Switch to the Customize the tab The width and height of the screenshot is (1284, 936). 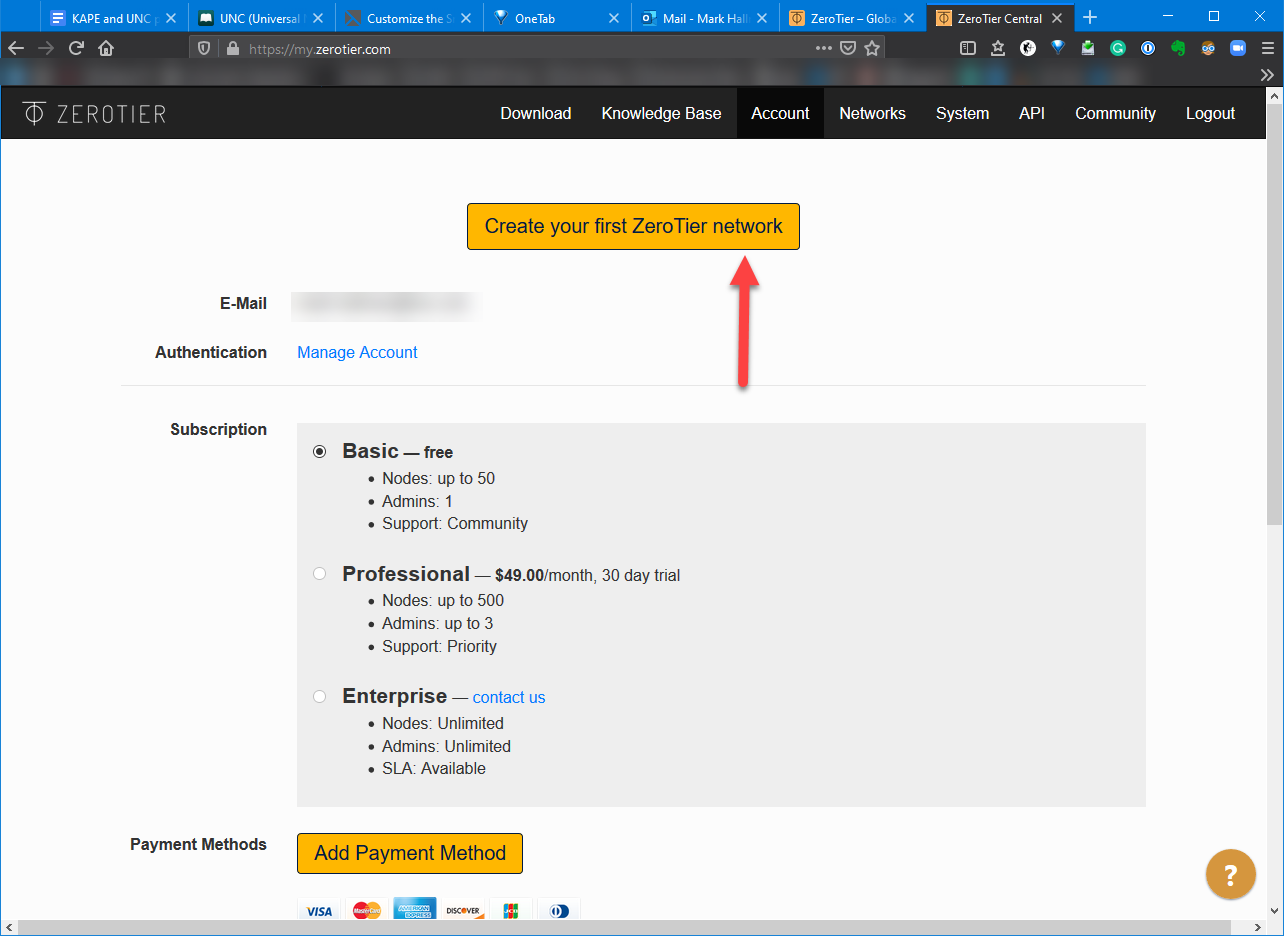[x=407, y=18]
